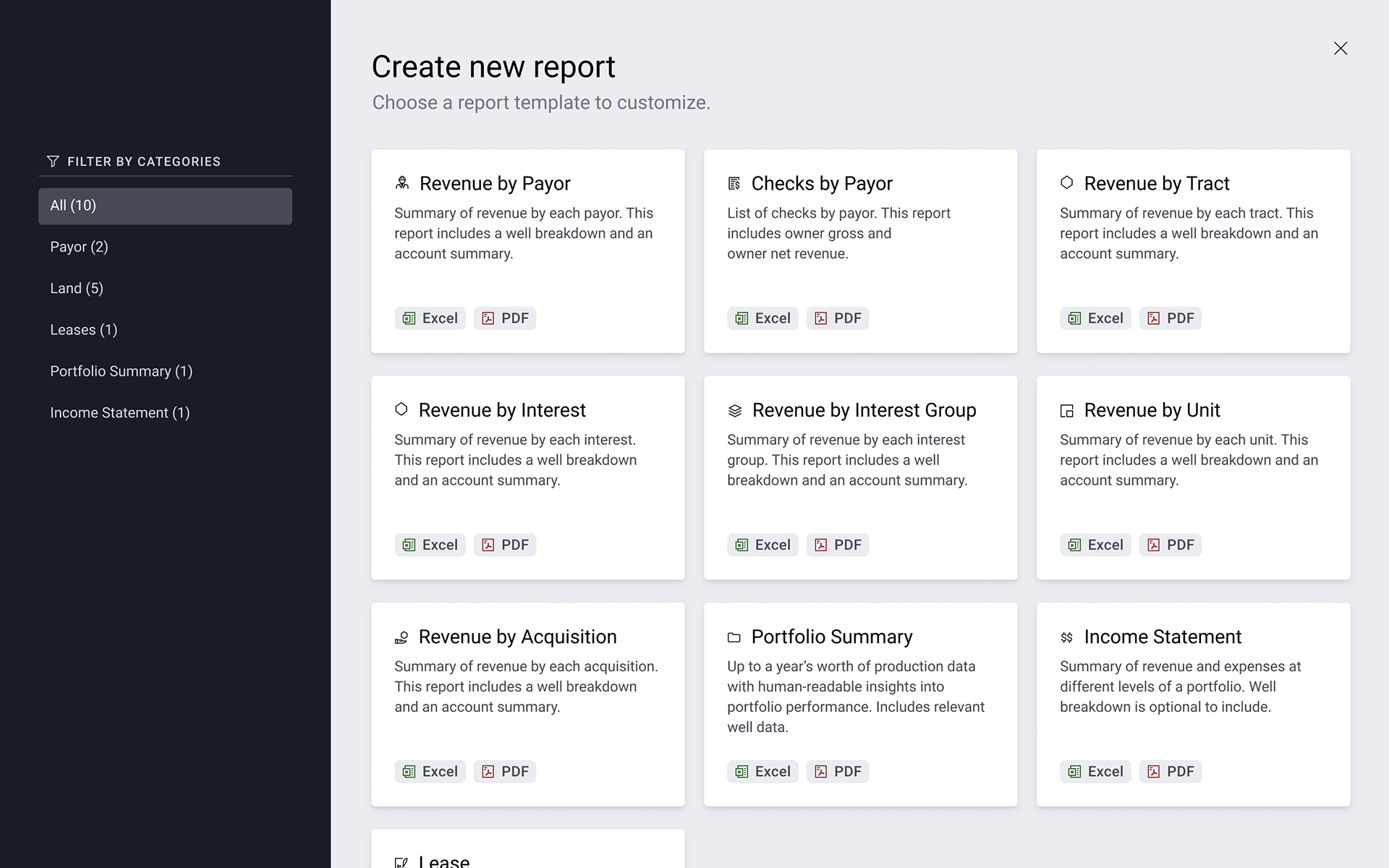The image size is (1389, 868).
Task: Choose PDF for Revenue by Payor
Action: (505, 318)
